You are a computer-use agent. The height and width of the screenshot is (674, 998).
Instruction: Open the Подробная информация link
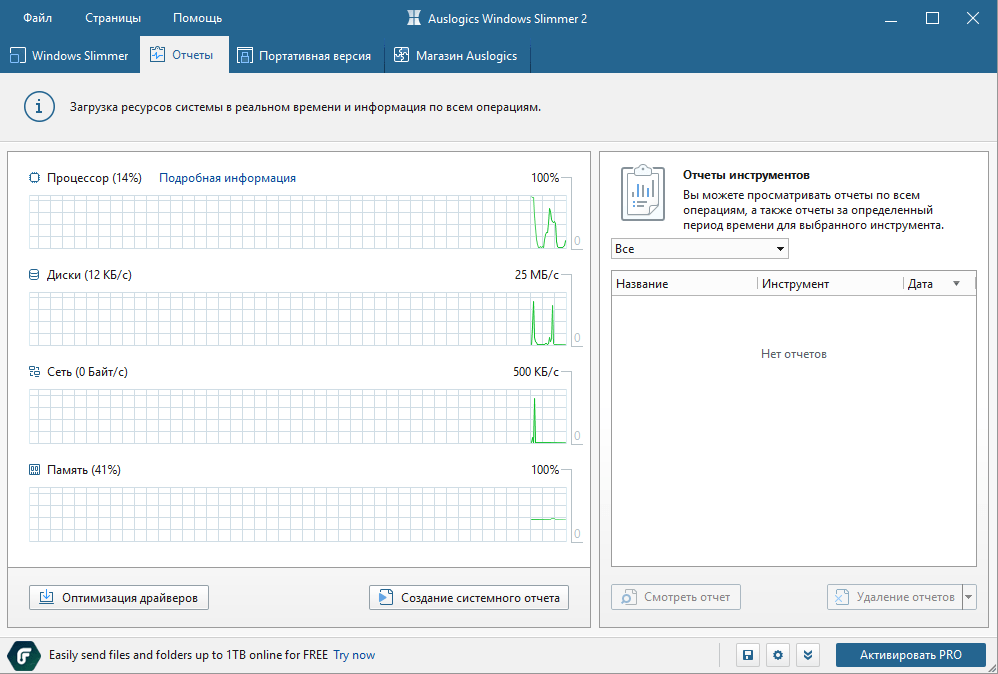point(227,178)
